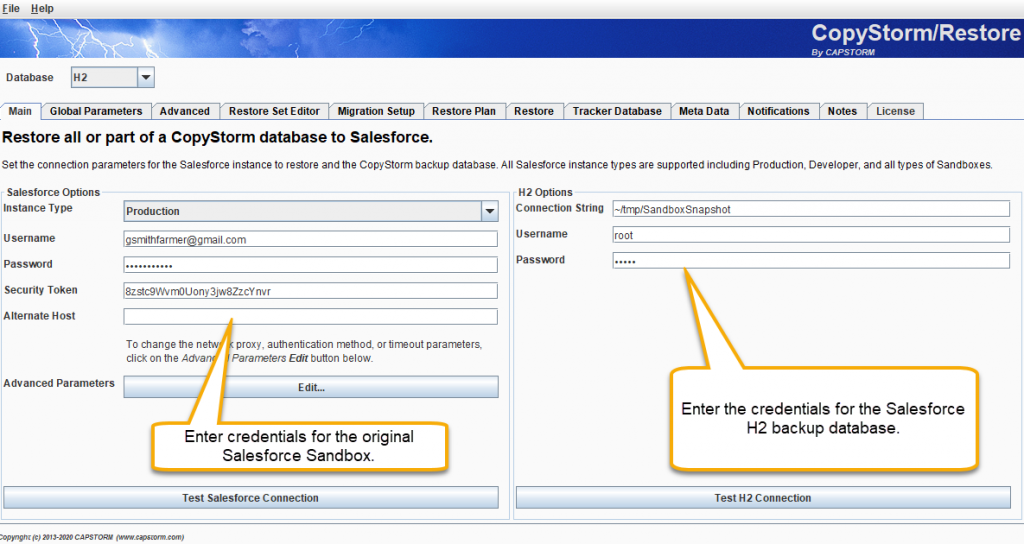
Task: Switch to the Main tab
Action: coord(20,111)
